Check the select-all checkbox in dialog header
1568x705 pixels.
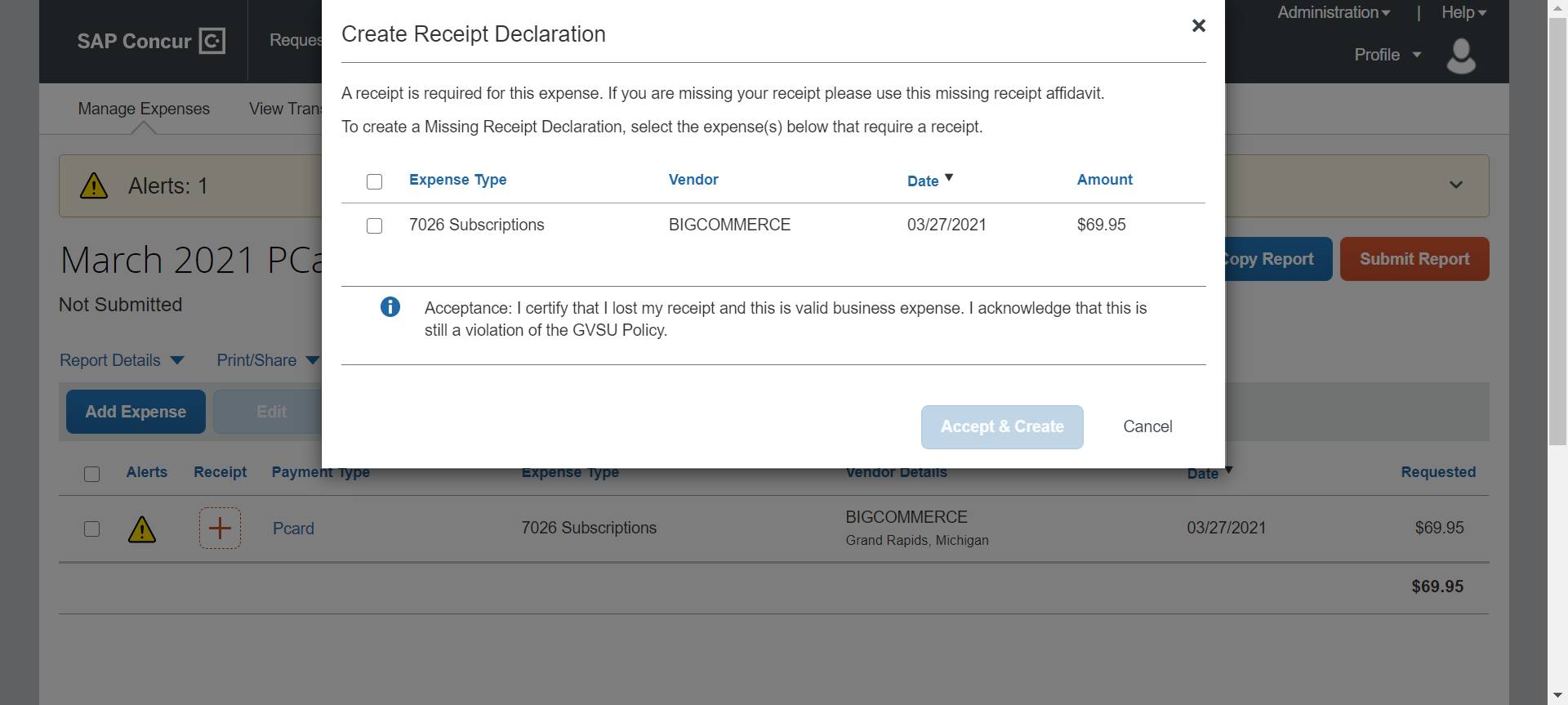point(374,181)
